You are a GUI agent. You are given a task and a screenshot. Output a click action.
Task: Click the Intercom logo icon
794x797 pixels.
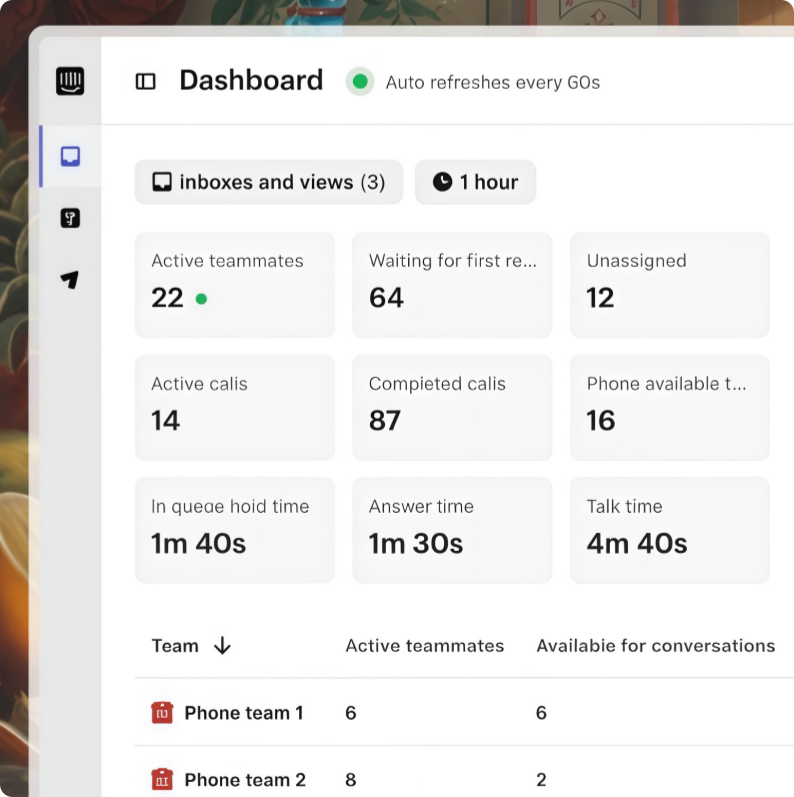click(x=70, y=81)
